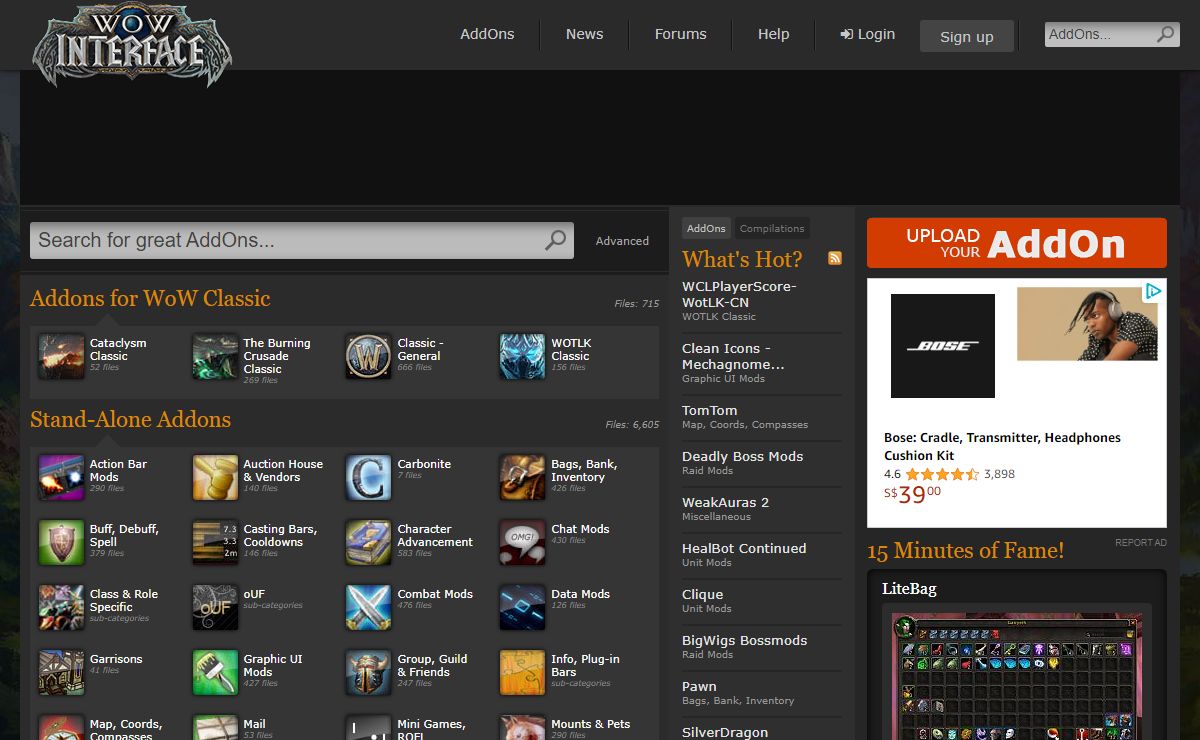The height and width of the screenshot is (740, 1200).
Task: Click the Carbonite addon category icon
Action: 369,477
